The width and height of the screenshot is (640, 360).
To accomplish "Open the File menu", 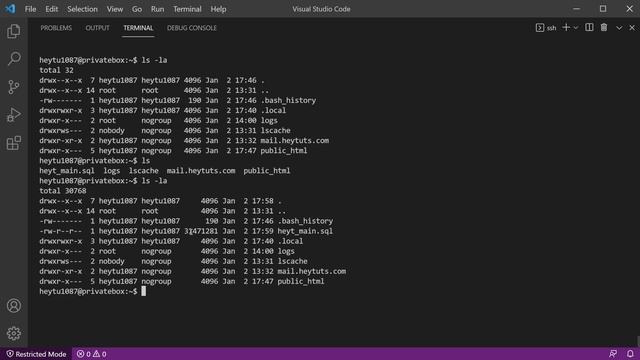I will (30, 9).
